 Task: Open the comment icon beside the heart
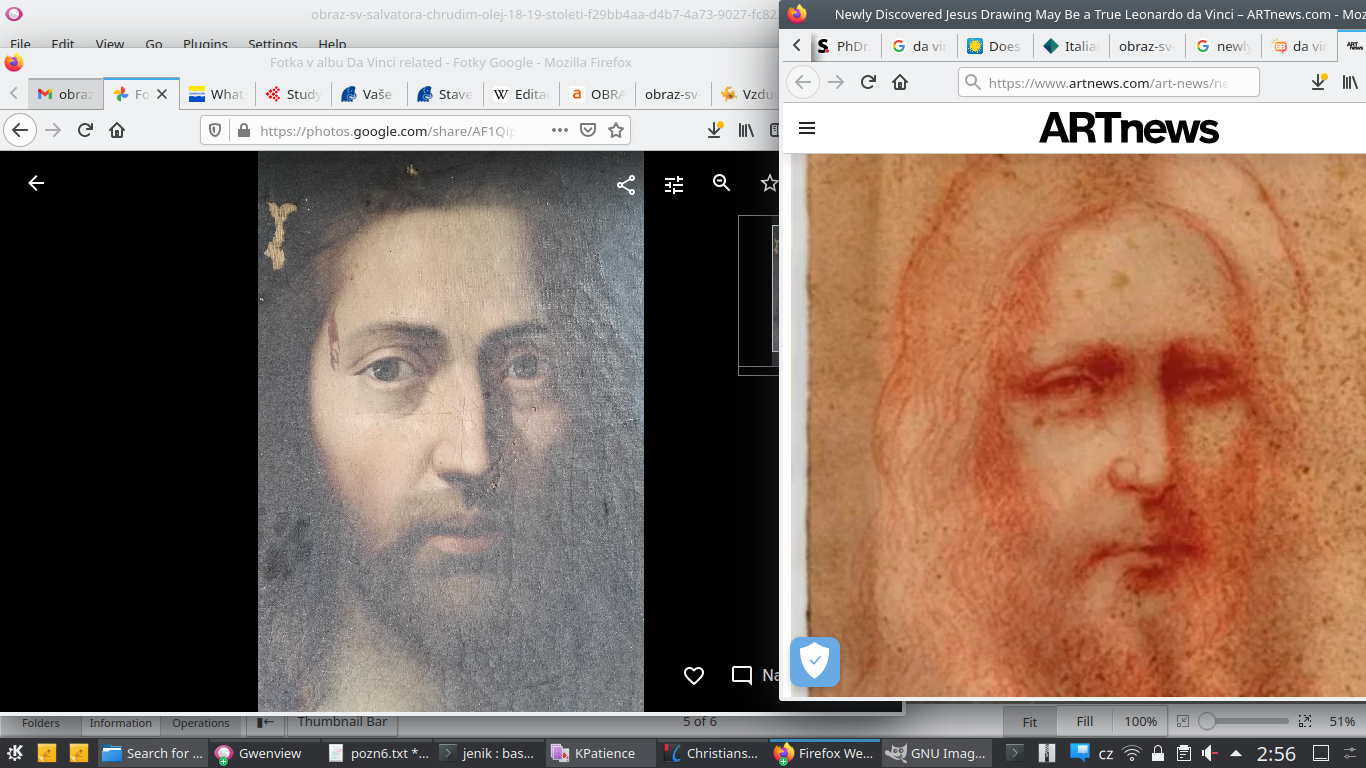(x=742, y=676)
